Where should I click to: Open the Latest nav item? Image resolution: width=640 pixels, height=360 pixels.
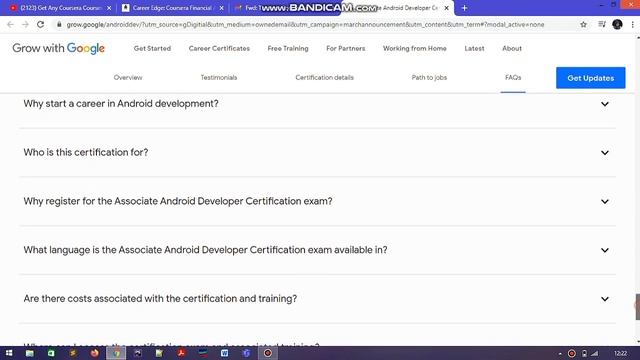click(x=474, y=48)
